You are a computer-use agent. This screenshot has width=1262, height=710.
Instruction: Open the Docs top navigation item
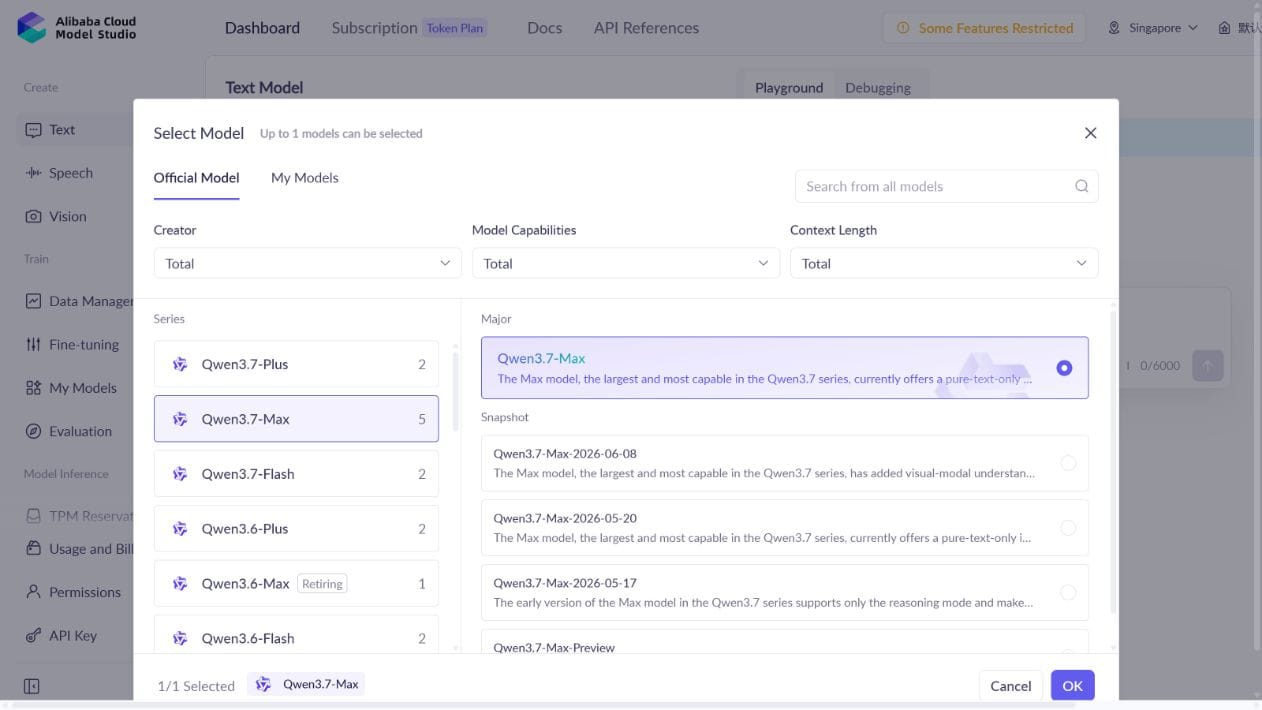pyautogui.click(x=544, y=28)
